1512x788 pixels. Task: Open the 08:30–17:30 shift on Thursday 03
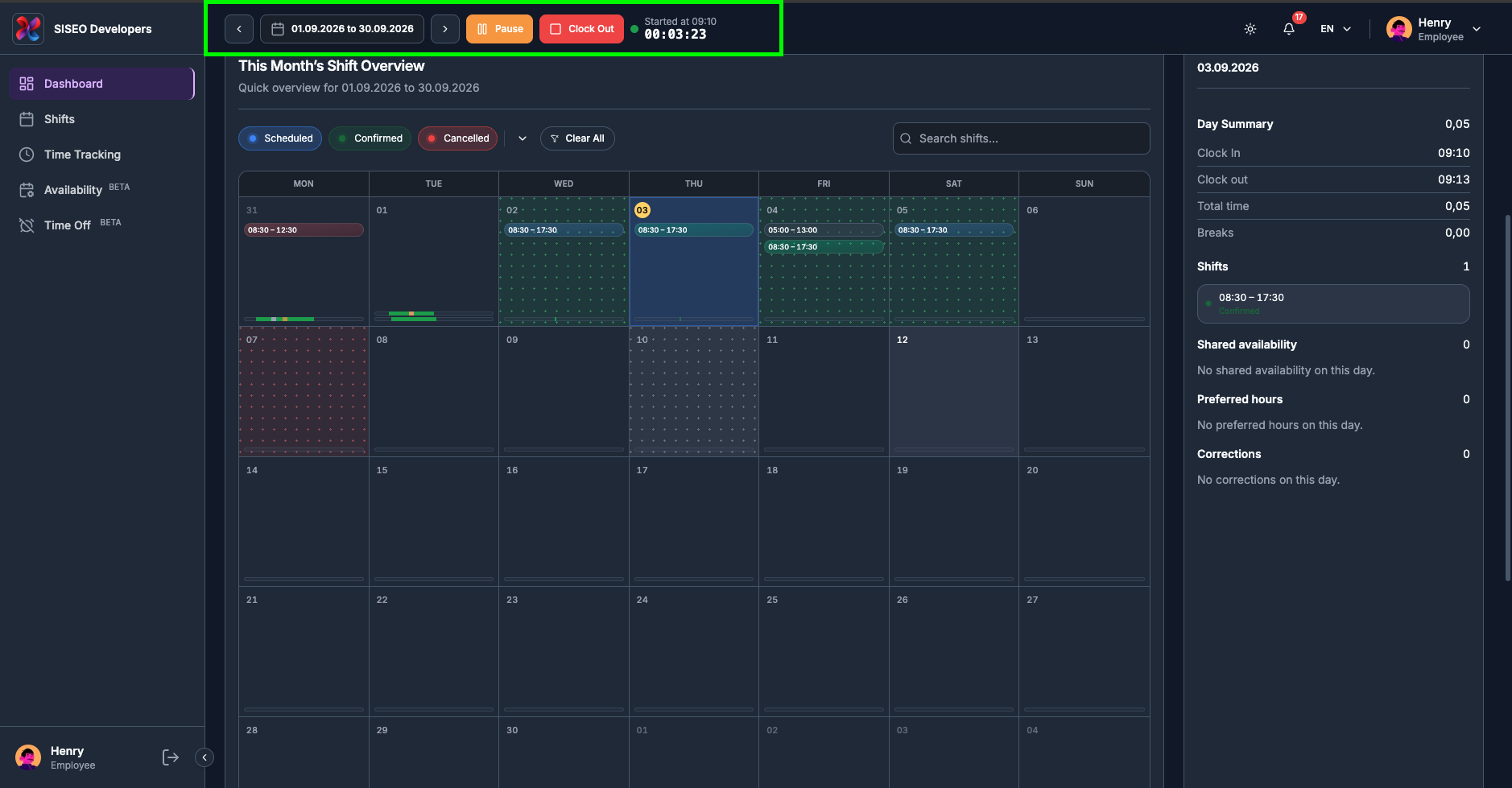point(693,230)
